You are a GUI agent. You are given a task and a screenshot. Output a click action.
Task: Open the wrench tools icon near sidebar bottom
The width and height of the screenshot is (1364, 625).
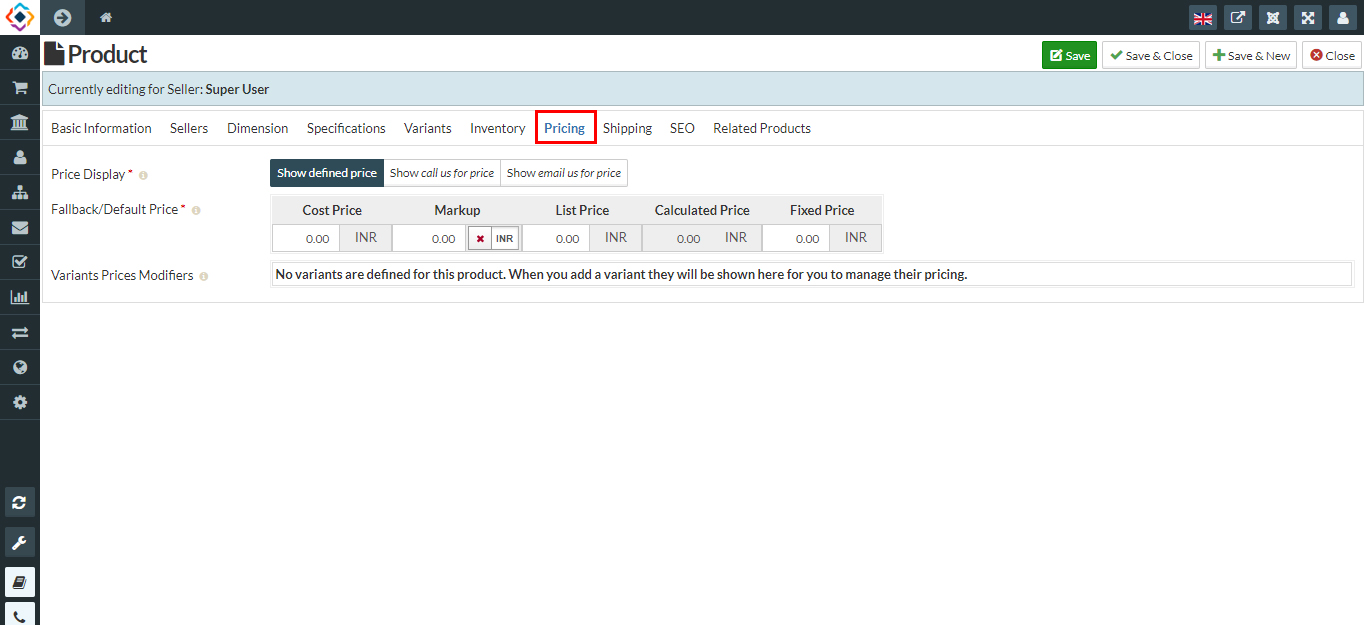(x=20, y=542)
